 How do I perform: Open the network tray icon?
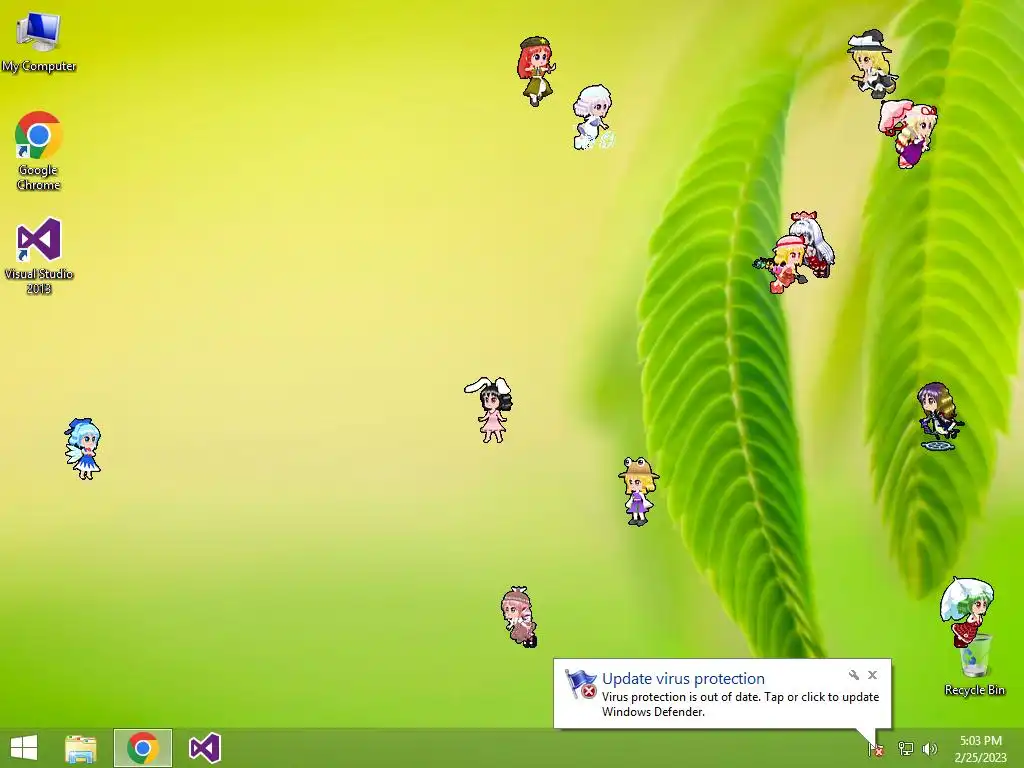[x=906, y=749]
